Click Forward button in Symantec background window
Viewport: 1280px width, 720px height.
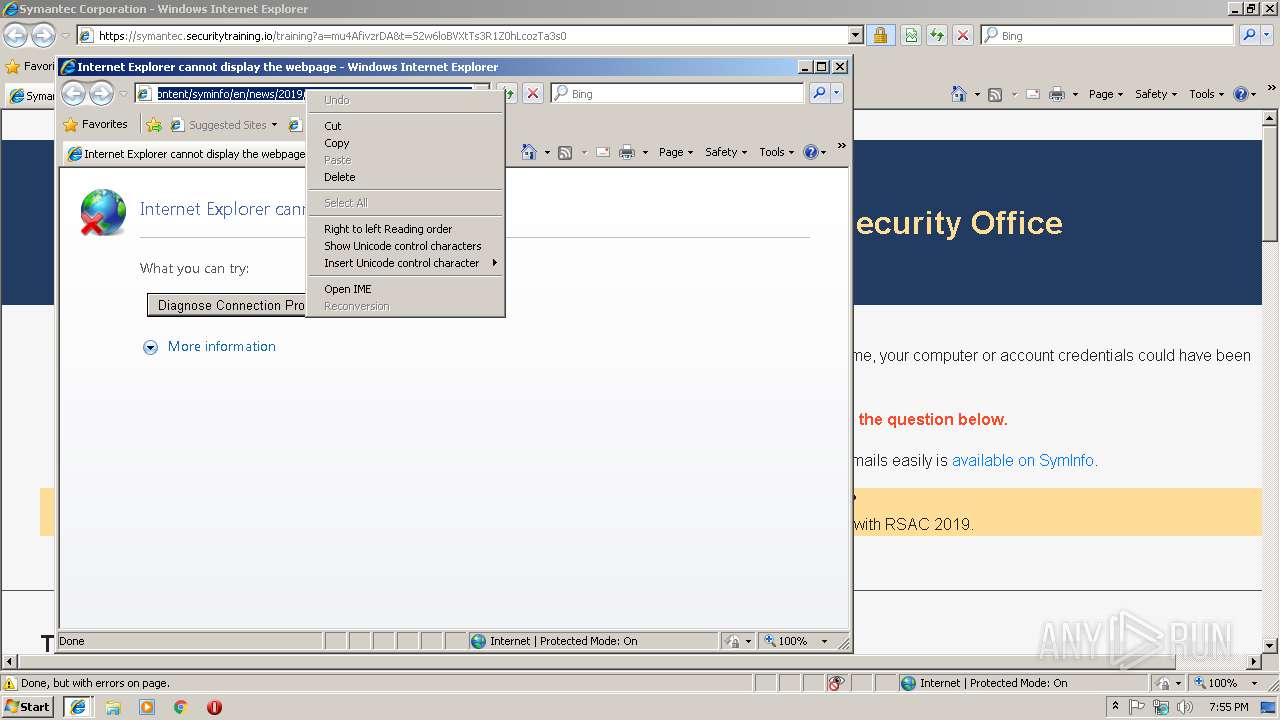point(43,35)
